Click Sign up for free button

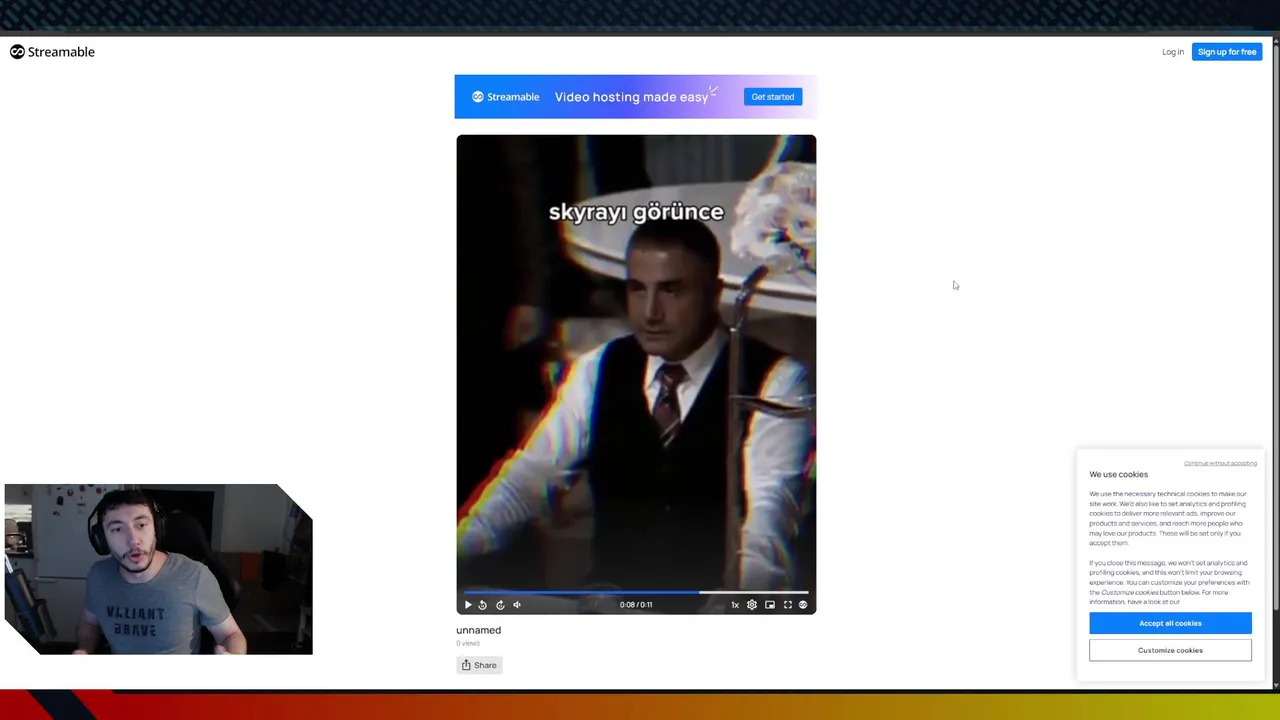1227,52
